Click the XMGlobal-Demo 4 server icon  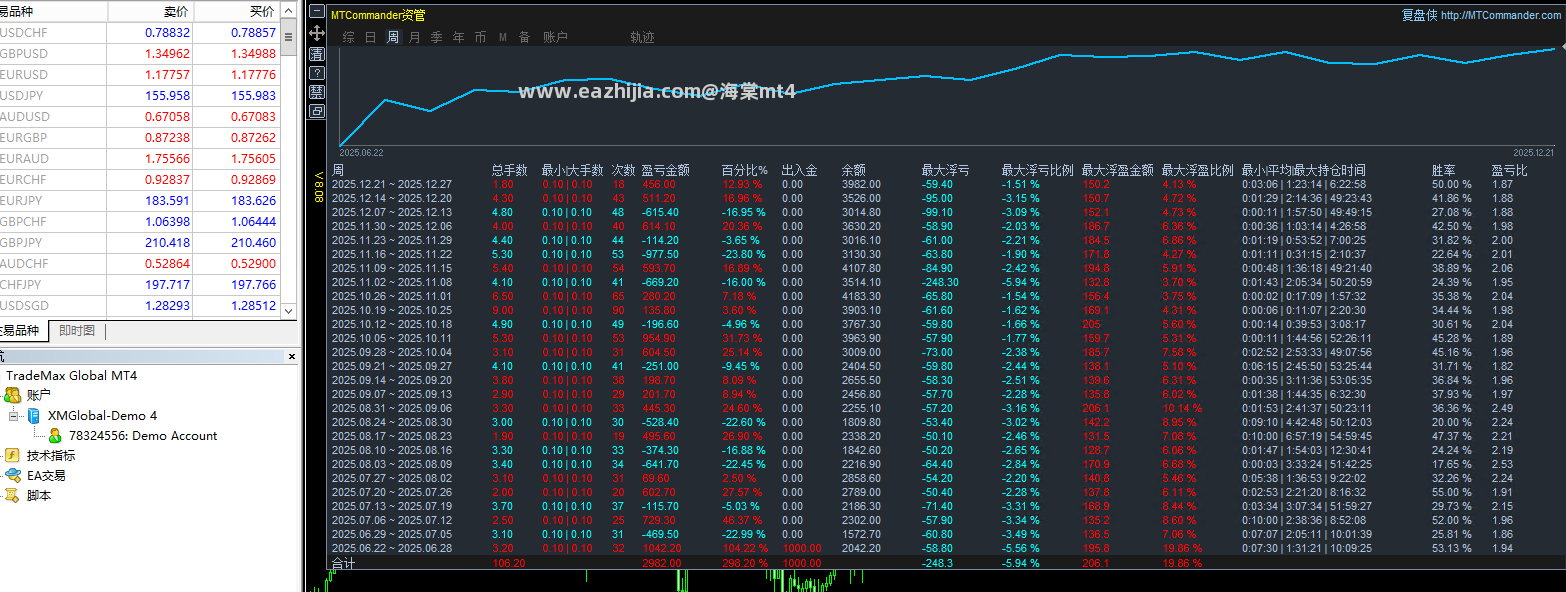coord(34,415)
